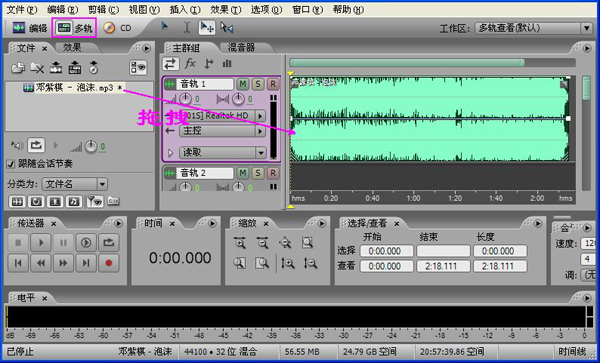Select the scrub tool in the toolbar
This screenshot has height=363, width=600.
coord(227,28)
